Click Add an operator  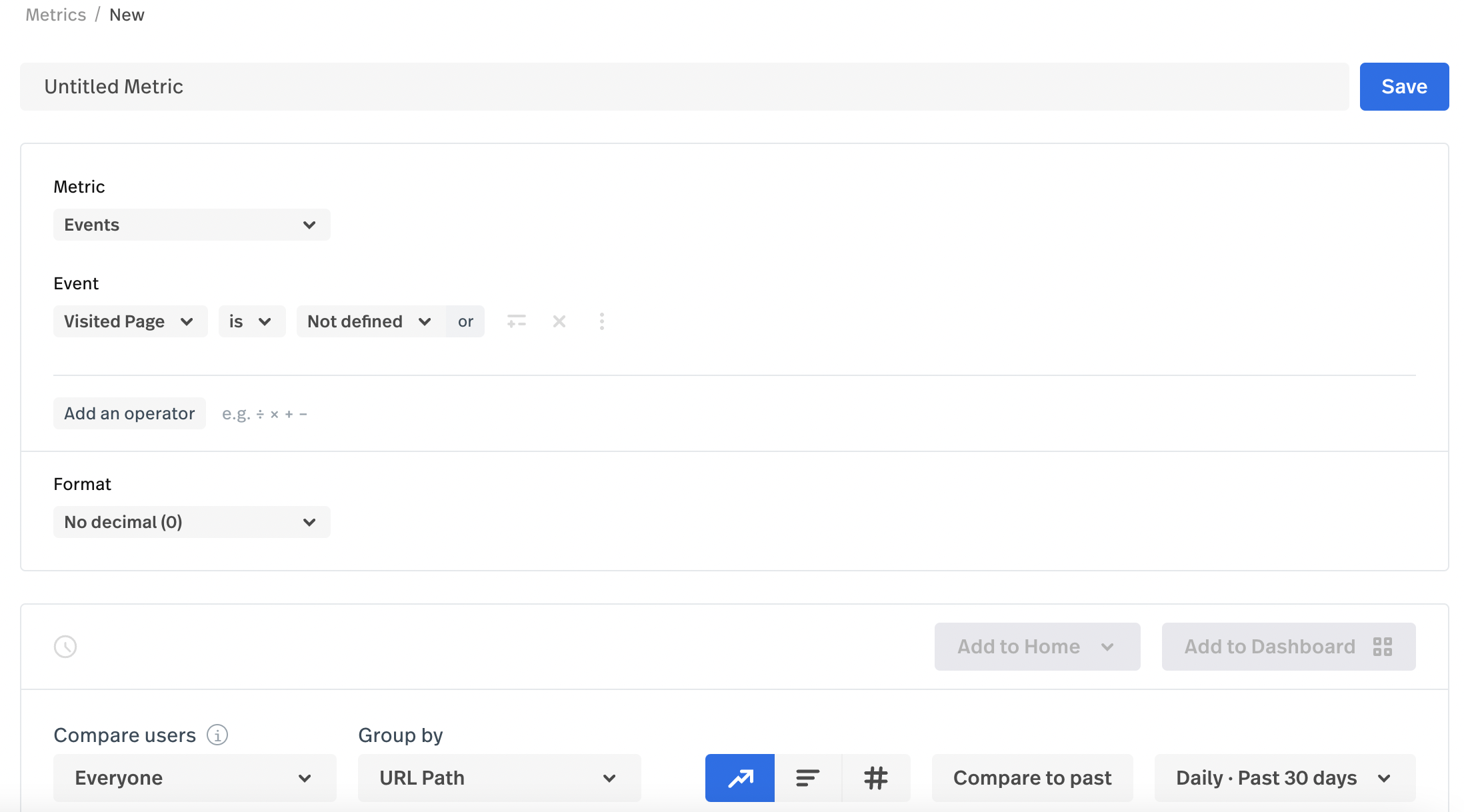129,413
